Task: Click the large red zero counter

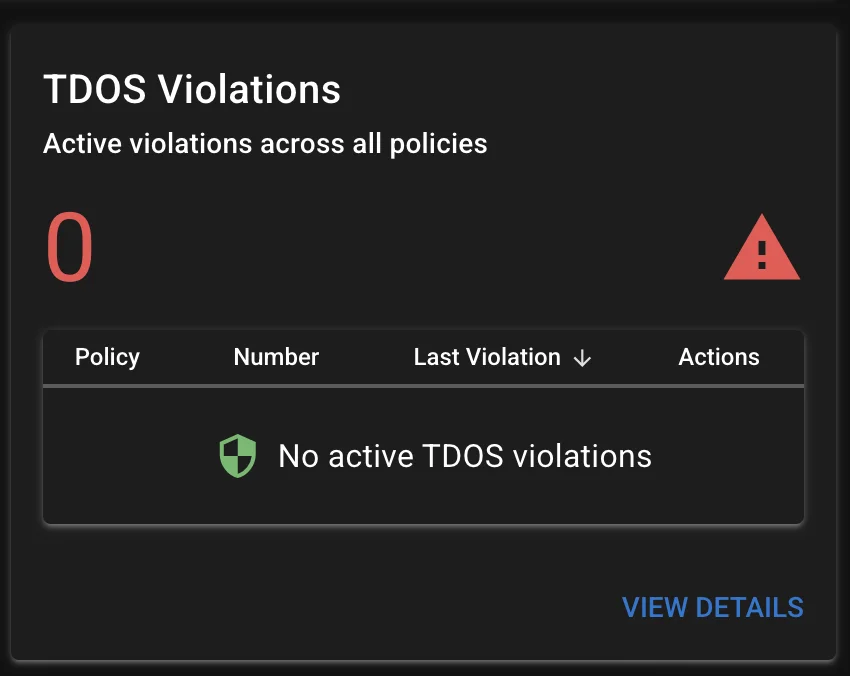Action: pos(69,246)
